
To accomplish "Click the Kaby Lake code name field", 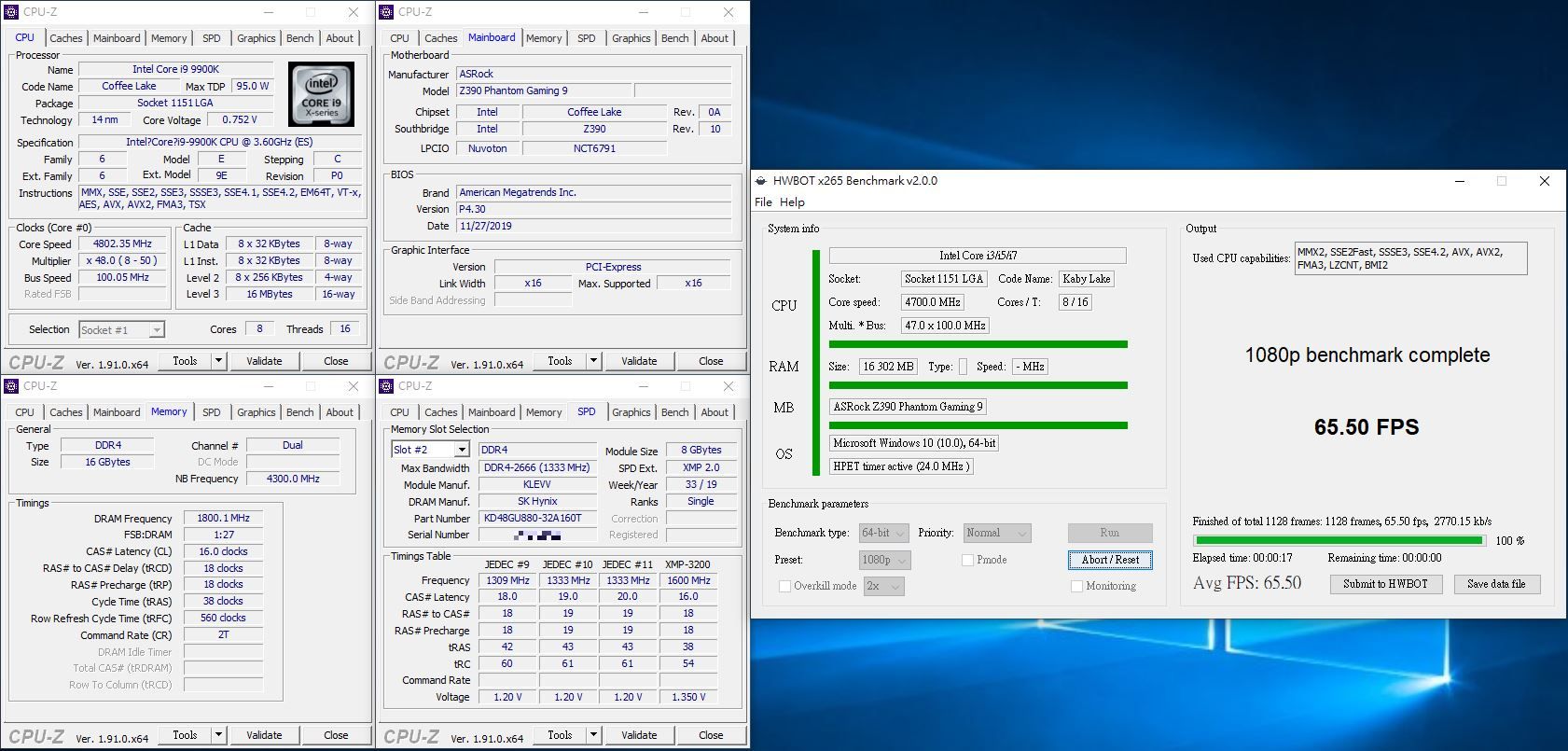I will pos(1087,279).
